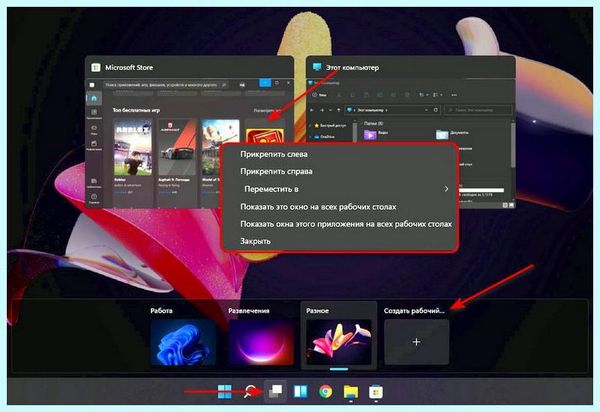Open File Explorer from the taskbar
The width and height of the screenshot is (600, 412).
click(351, 391)
